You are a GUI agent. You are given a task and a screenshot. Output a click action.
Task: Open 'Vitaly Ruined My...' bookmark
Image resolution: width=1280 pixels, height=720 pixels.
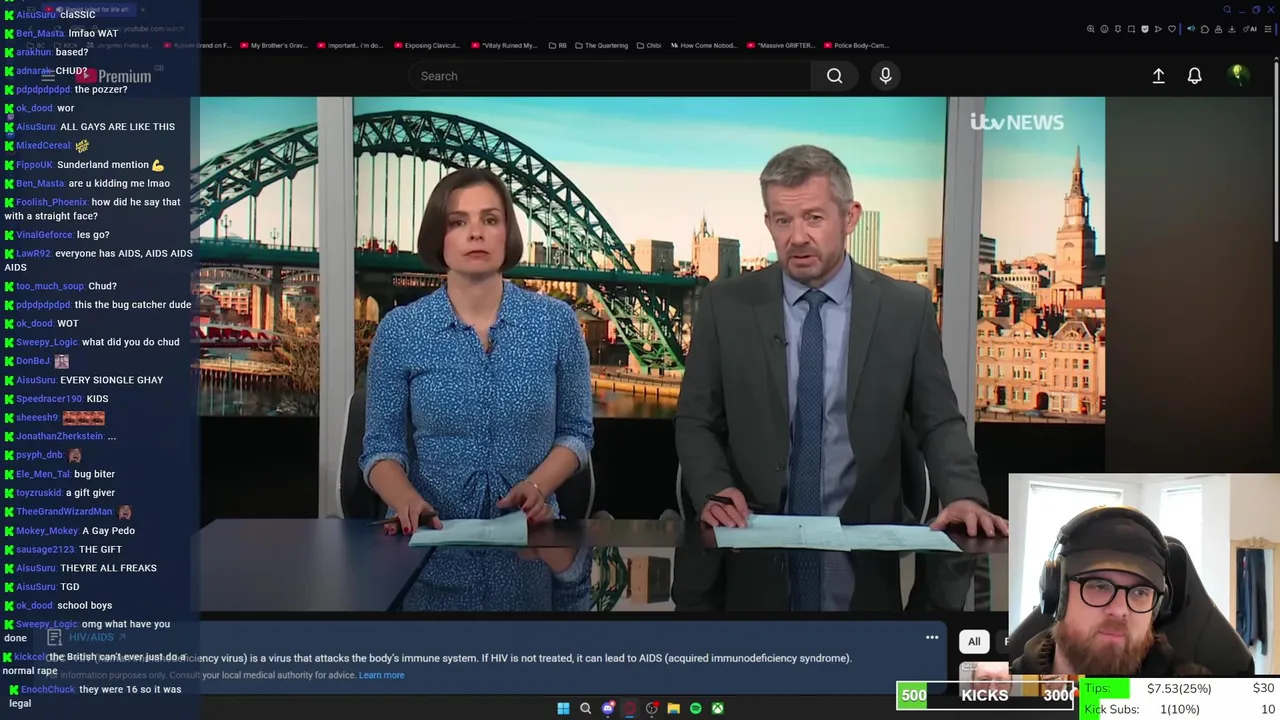504,45
